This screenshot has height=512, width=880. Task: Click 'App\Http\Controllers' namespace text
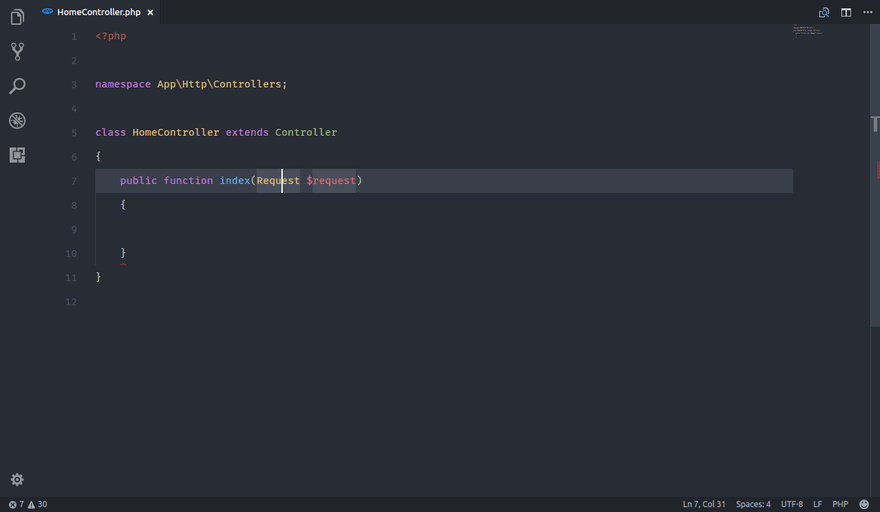(219, 84)
